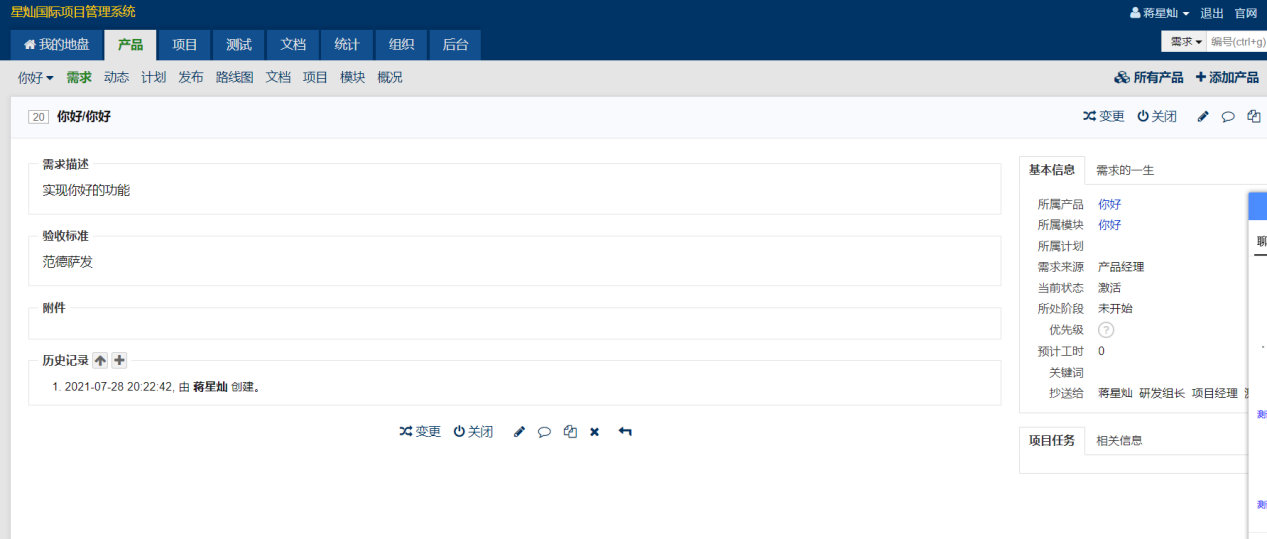Click 研发组长 in 抄送给 row
The image size is (1267, 539).
1162,393
